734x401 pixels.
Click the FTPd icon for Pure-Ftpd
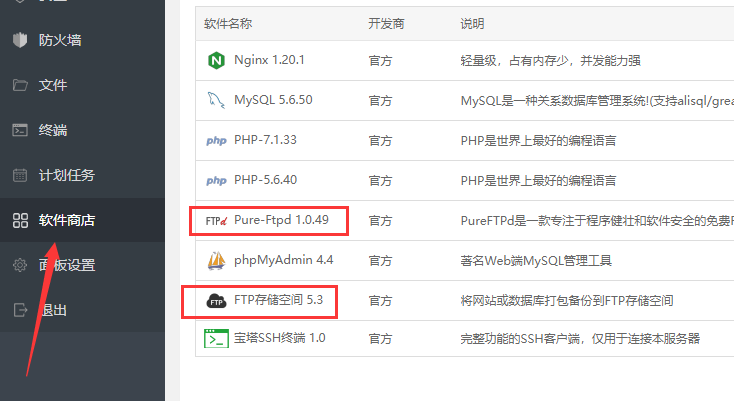216,220
